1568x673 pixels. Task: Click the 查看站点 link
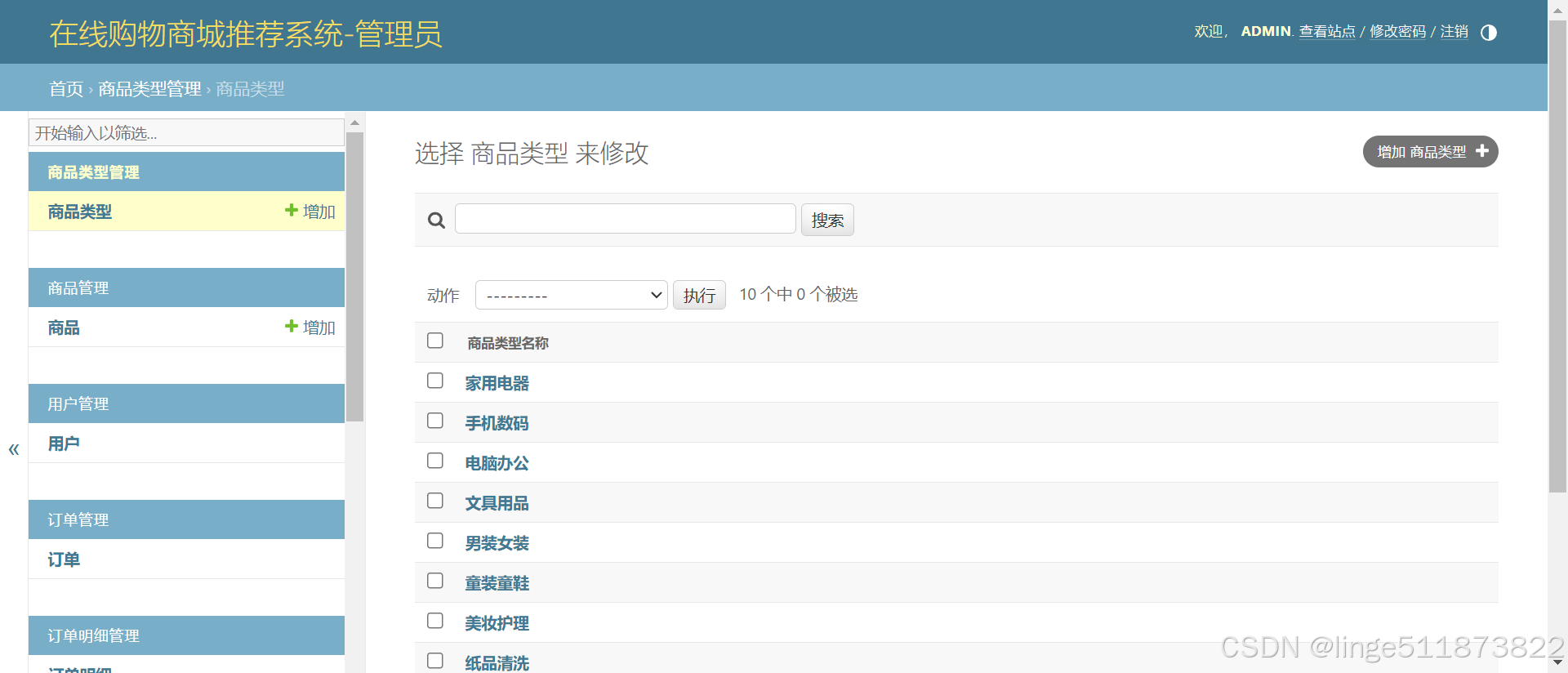(x=1327, y=32)
